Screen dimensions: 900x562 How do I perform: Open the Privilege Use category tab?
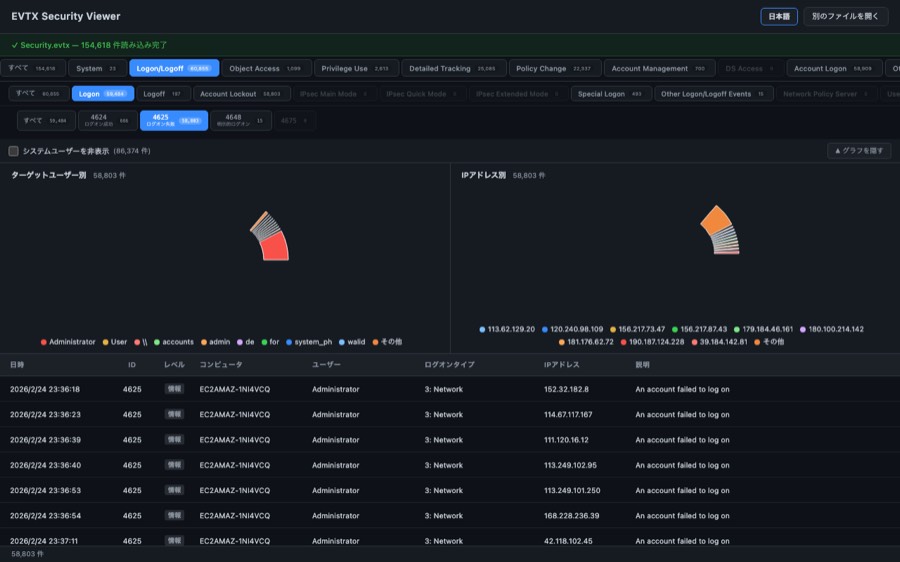[356, 68]
